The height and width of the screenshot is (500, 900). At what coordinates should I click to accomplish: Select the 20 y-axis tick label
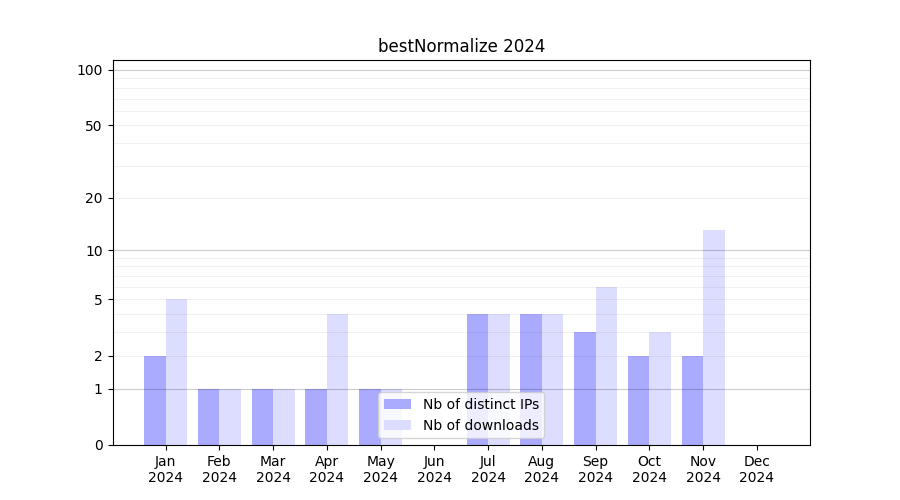tap(94, 198)
